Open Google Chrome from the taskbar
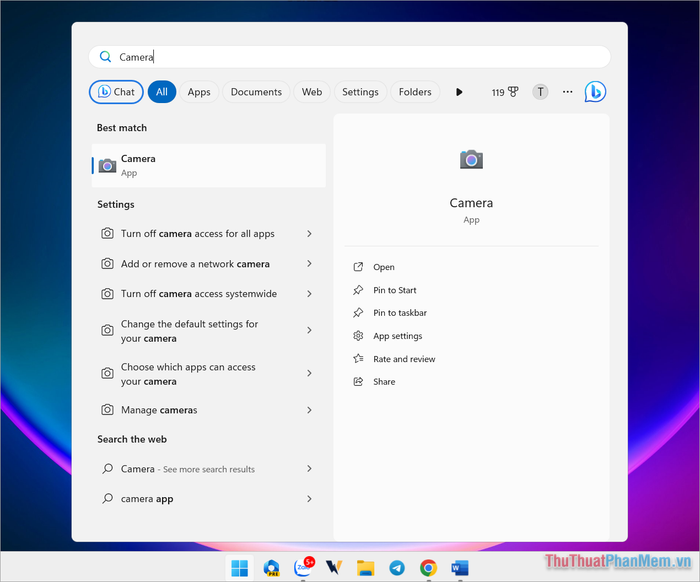Screen dimensions: 700x582 428,568
